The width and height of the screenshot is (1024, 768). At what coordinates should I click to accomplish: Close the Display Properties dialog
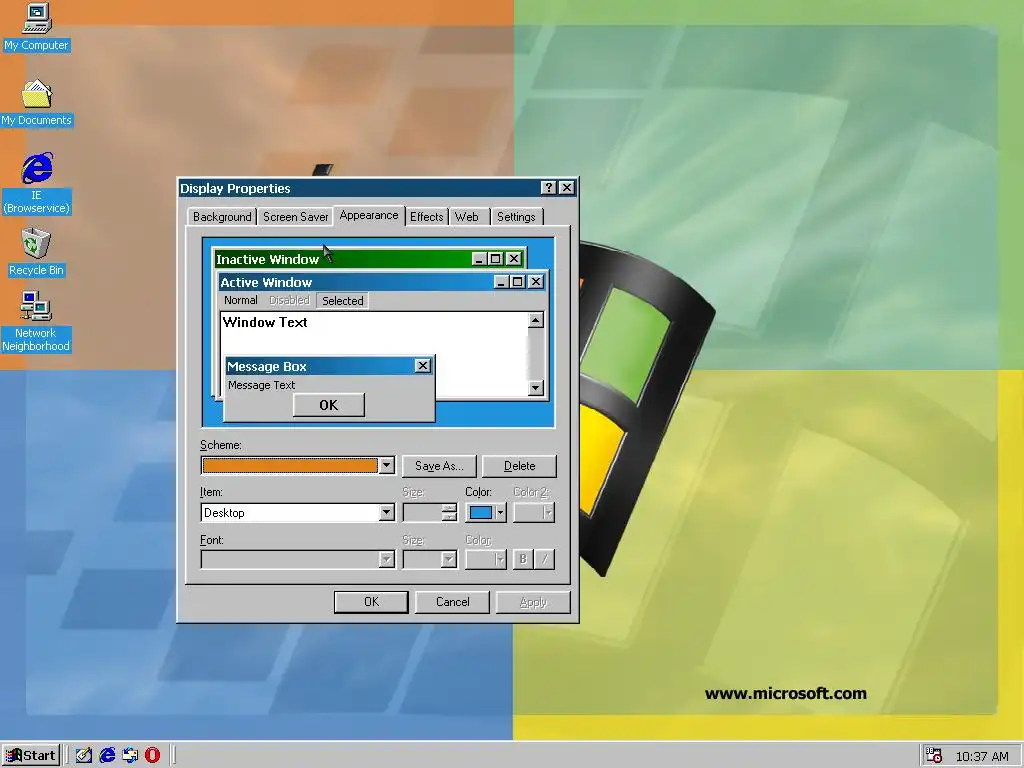[567, 188]
